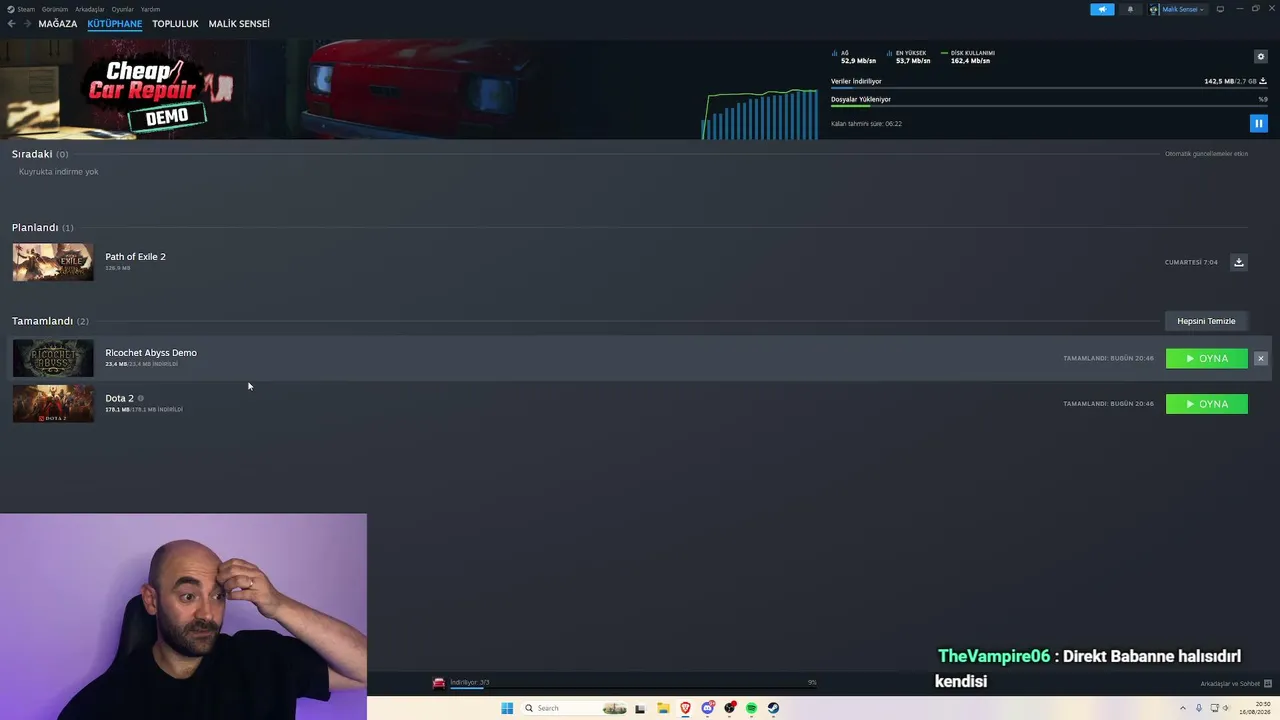Click the DİSK KULLANIMI 162,4 Mb/sn stat
The height and width of the screenshot is (720, 1280).
point(968,57)
